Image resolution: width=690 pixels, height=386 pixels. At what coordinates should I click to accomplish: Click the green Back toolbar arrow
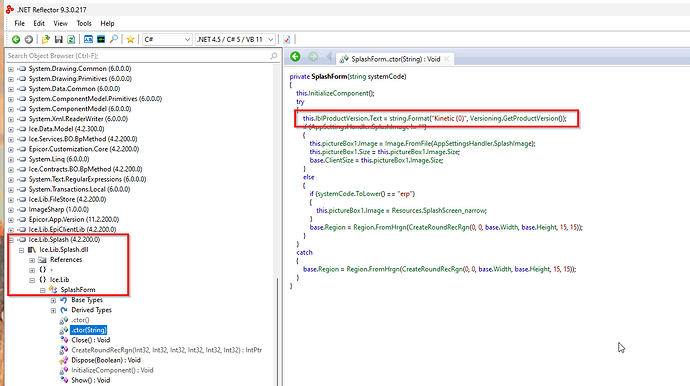(x=16, y=40)
